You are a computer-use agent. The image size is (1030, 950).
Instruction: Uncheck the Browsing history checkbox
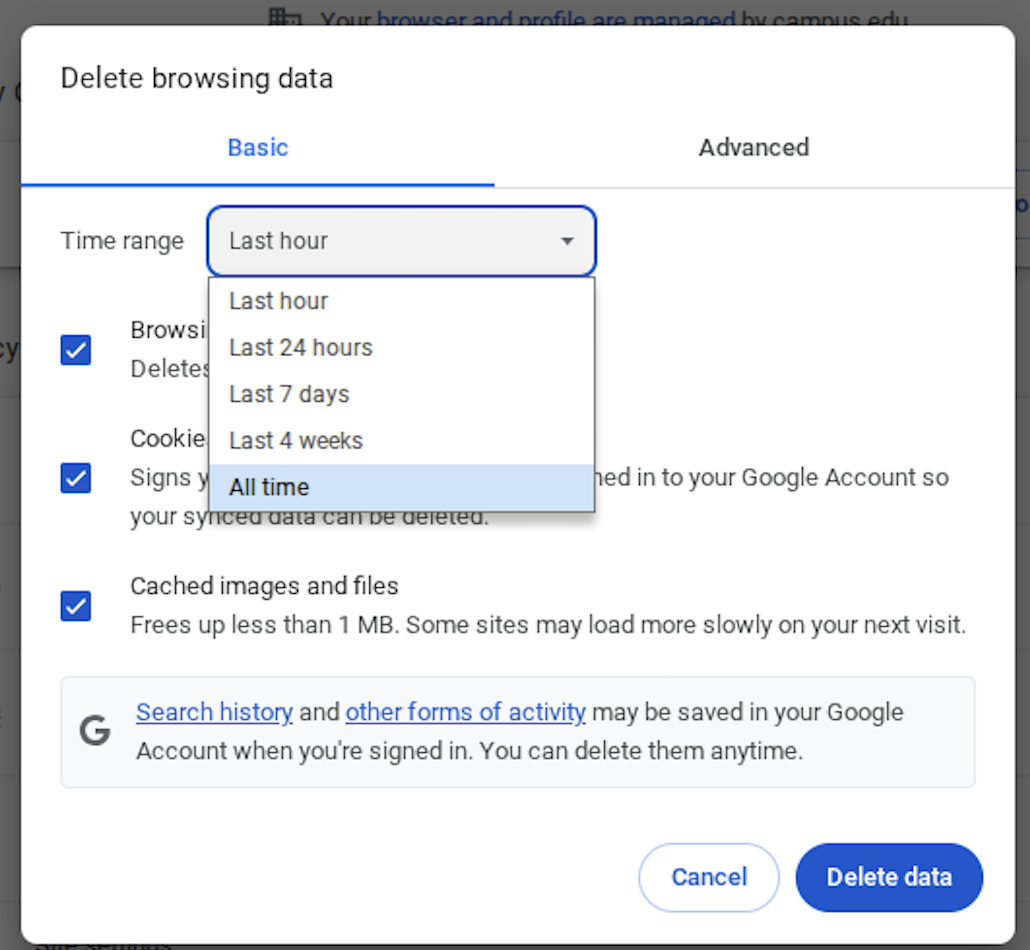click(x=76, y=350)
